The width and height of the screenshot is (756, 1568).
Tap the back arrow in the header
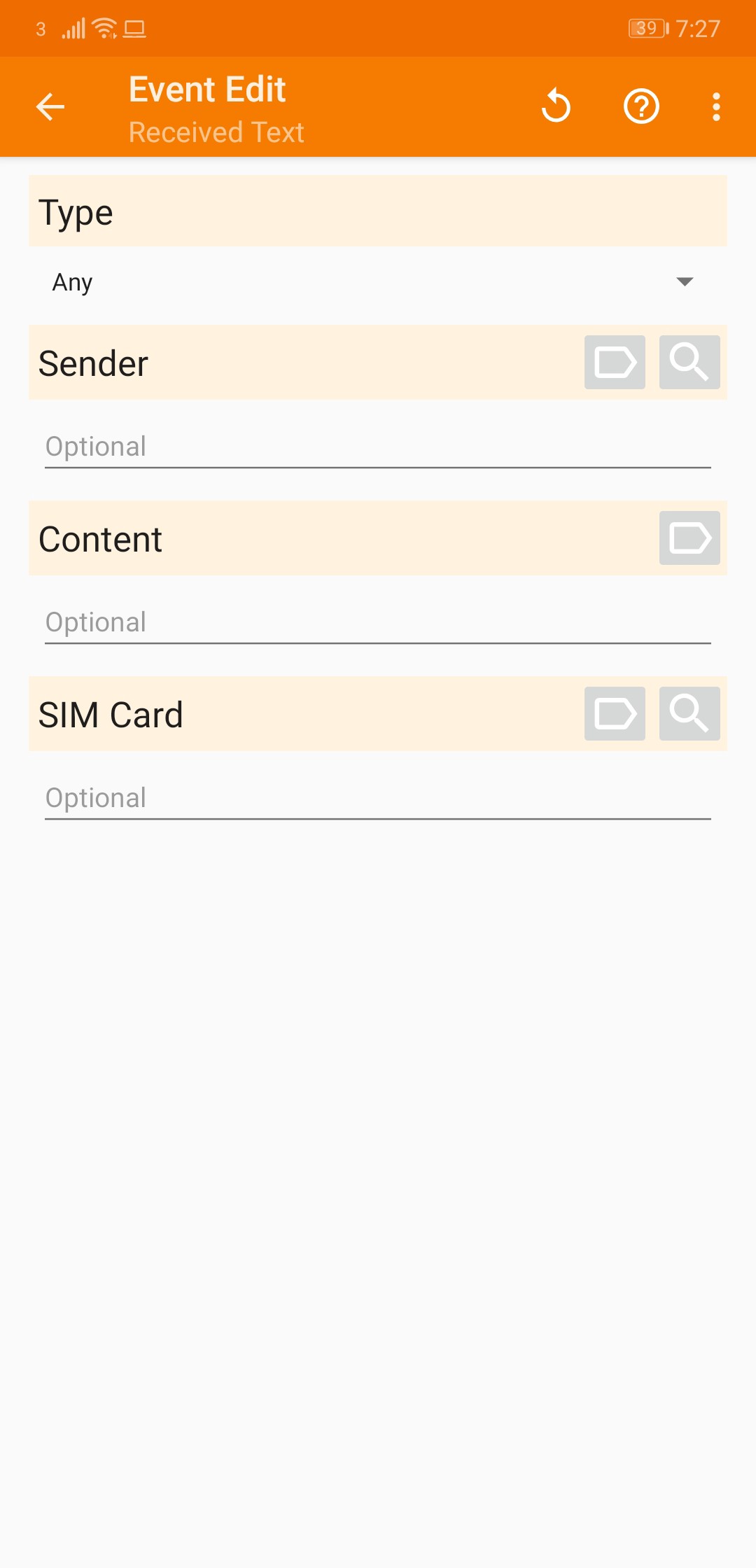click(x=50, y=107)
